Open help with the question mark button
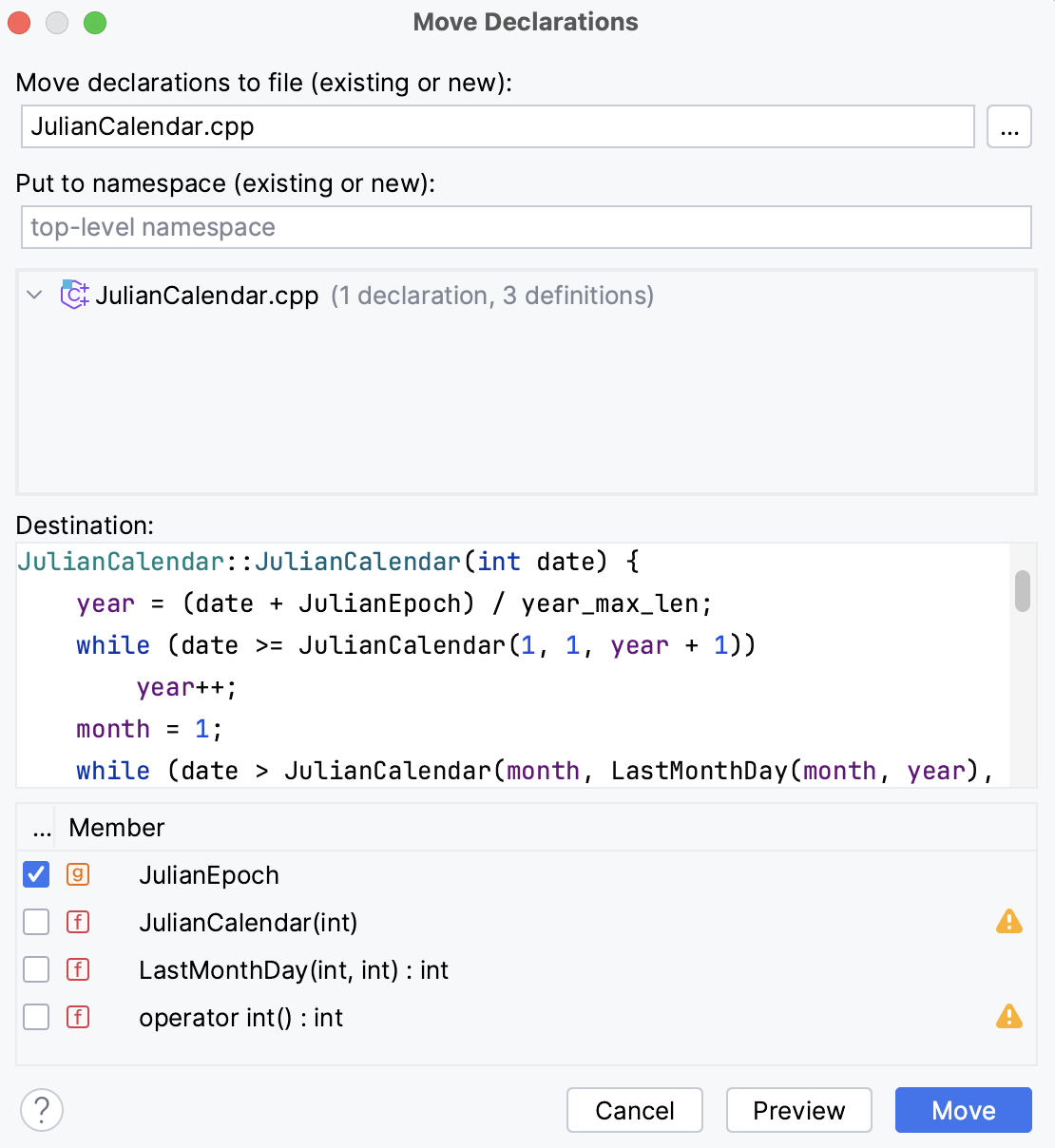The image size is (1055, 1148). tap(42, 1110)
